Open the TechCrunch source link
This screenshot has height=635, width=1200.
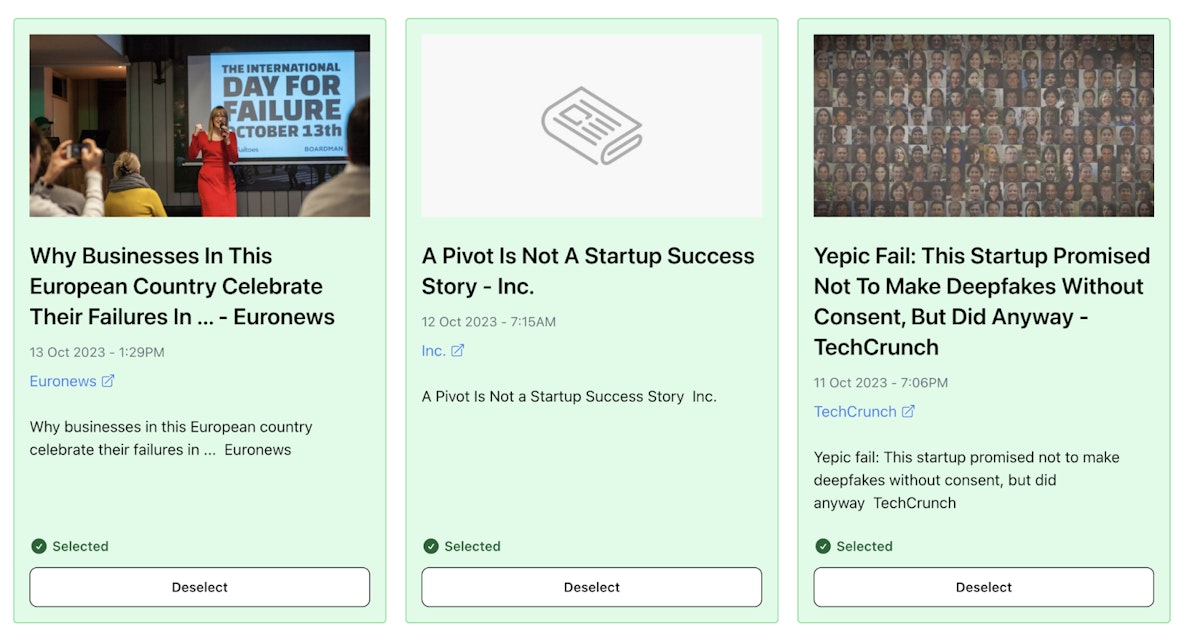click(855, 412)
